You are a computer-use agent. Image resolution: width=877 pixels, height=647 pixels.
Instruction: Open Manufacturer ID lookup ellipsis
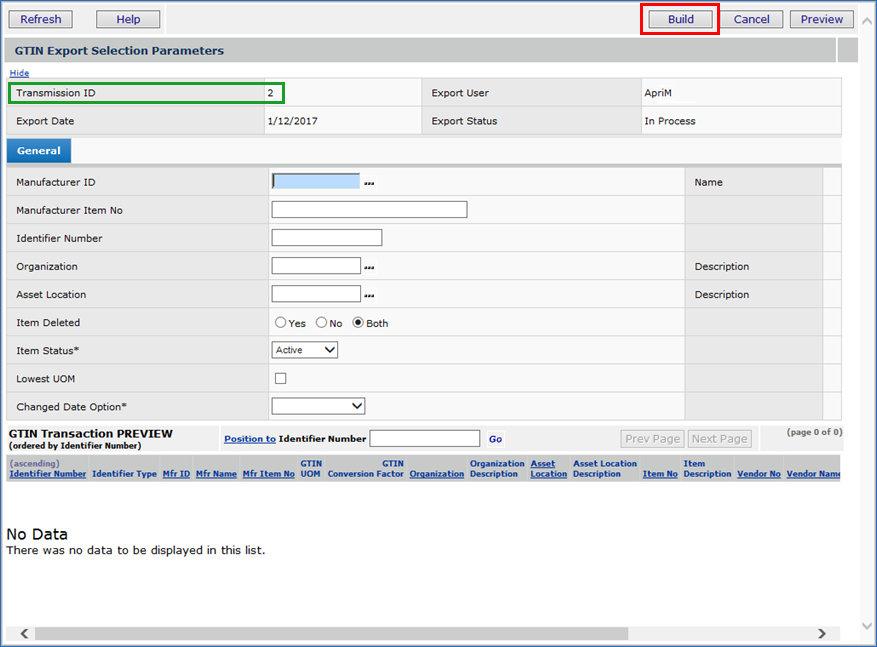coord(369,183)
